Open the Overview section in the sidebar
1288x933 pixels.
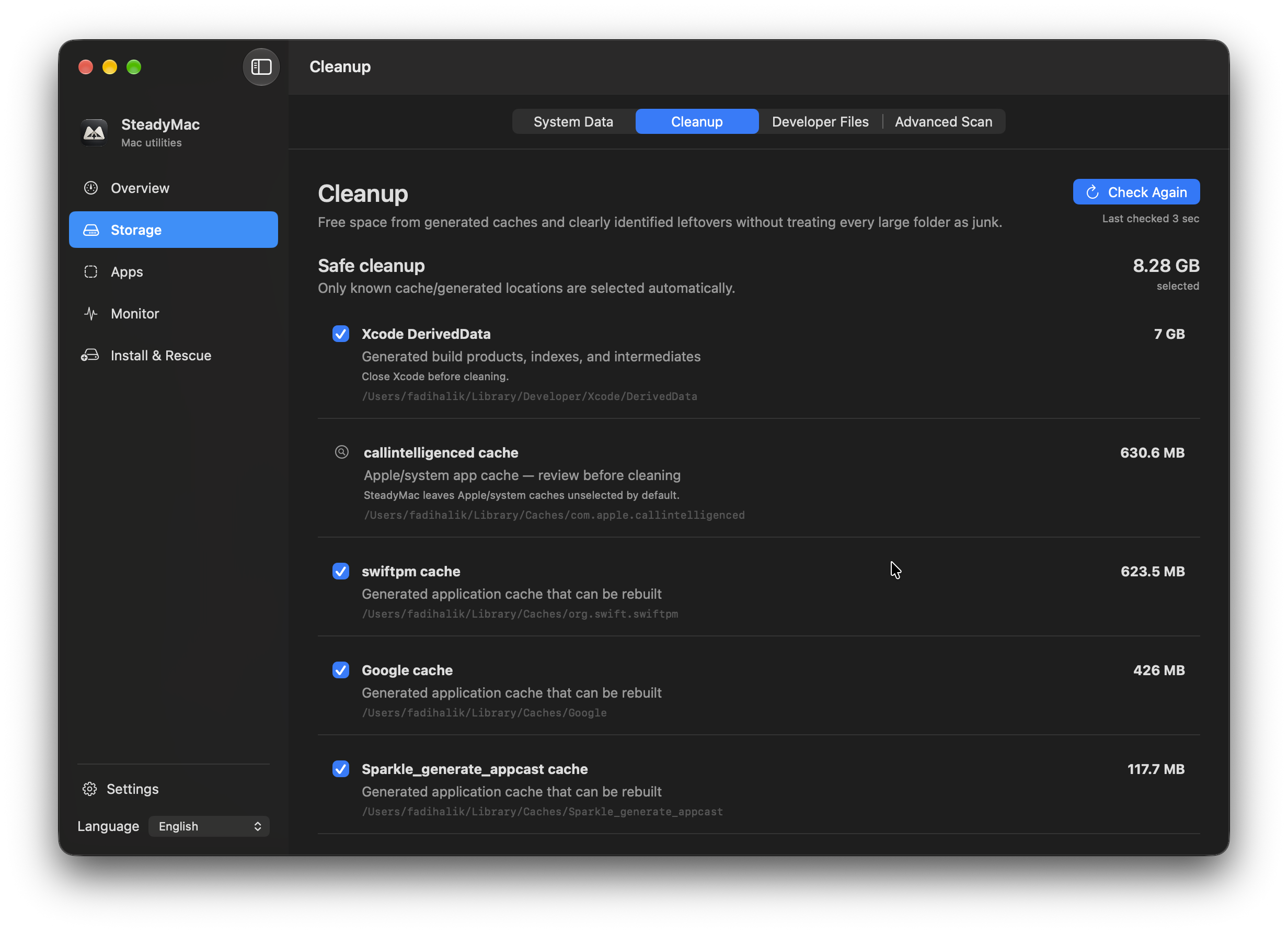pos(173,188)
